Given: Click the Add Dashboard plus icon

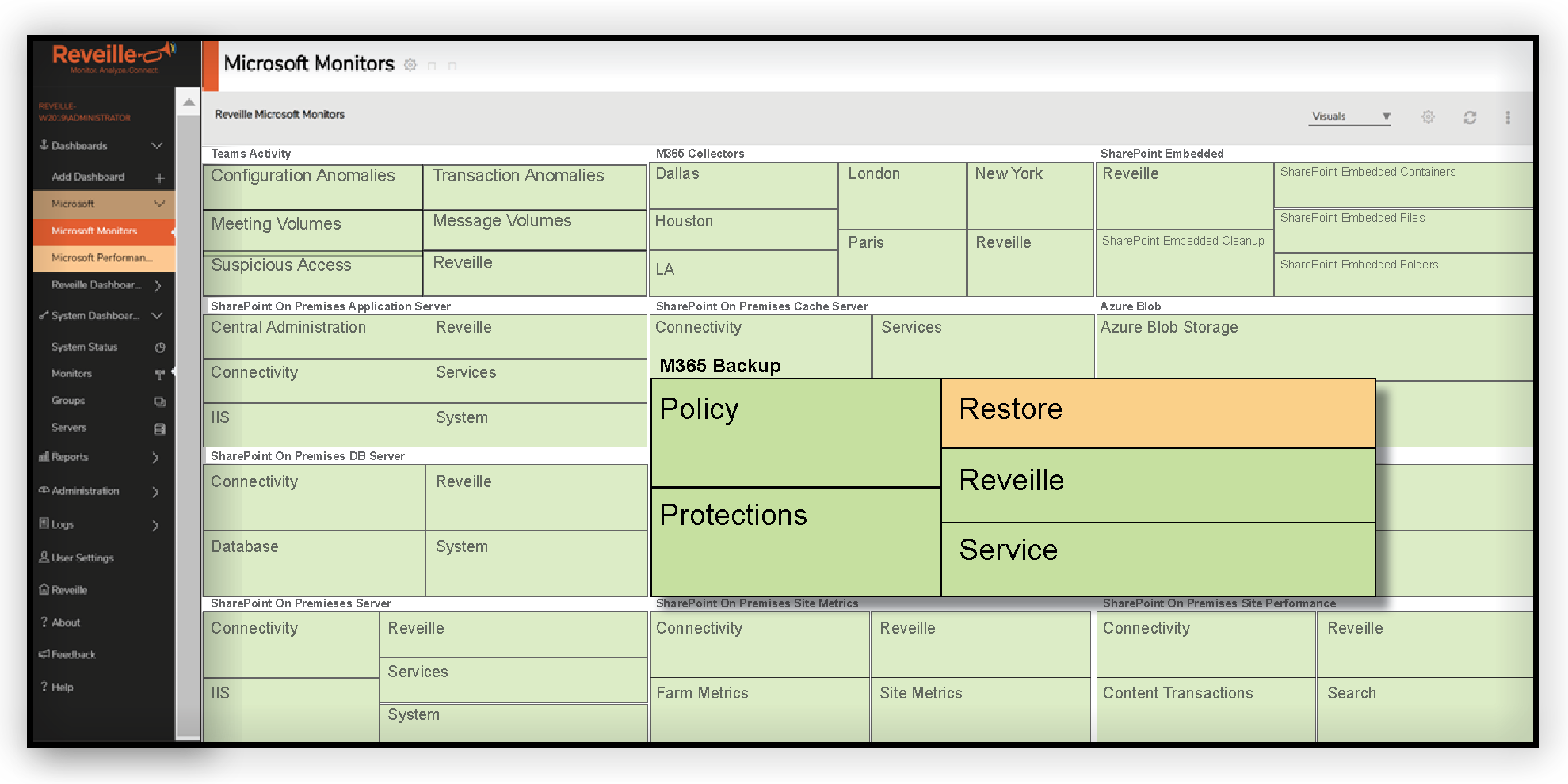Looking at the screenshot, I should (159, 177).
